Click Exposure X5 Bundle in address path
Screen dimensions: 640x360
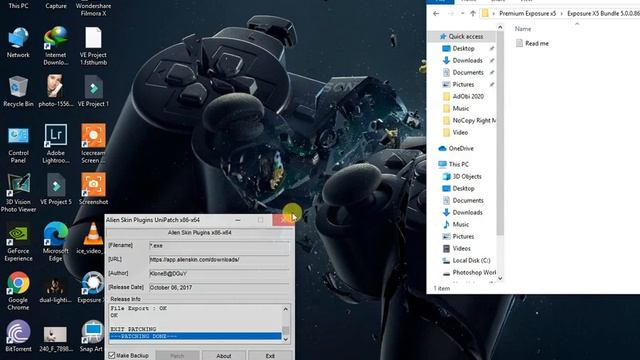coord(604,13)
